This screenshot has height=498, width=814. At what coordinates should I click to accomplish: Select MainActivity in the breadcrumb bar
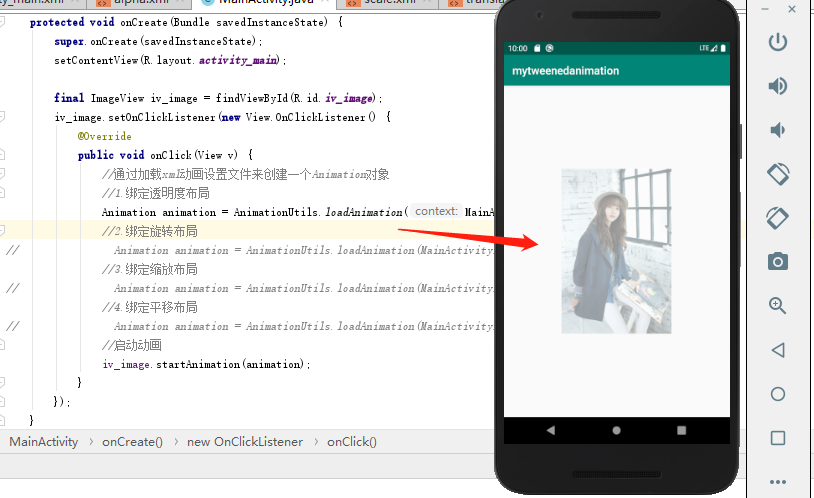(x=44, y=442)
